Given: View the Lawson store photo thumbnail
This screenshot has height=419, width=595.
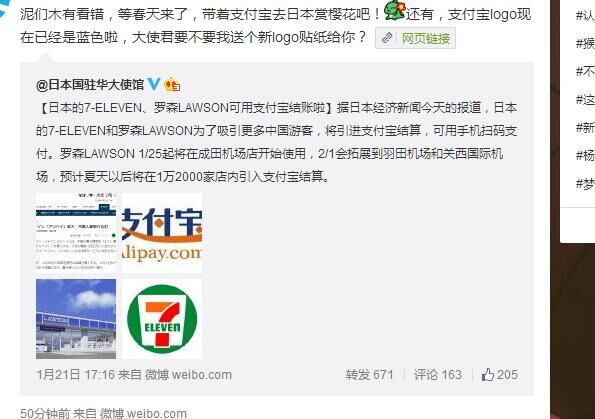Looking at the screenshot, I should tap(76, 319).
